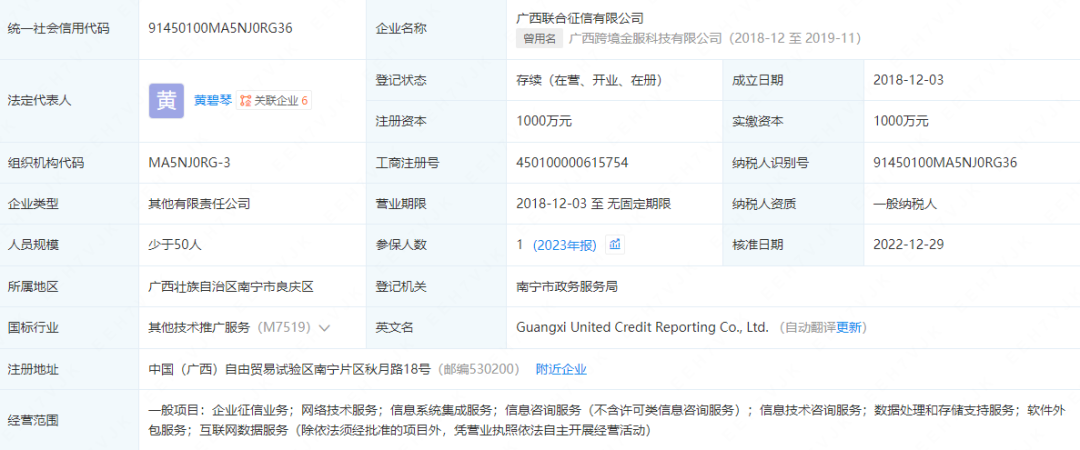Click the 所属地区 label cell
The image size is (1080, 450).
coord(69,287)
